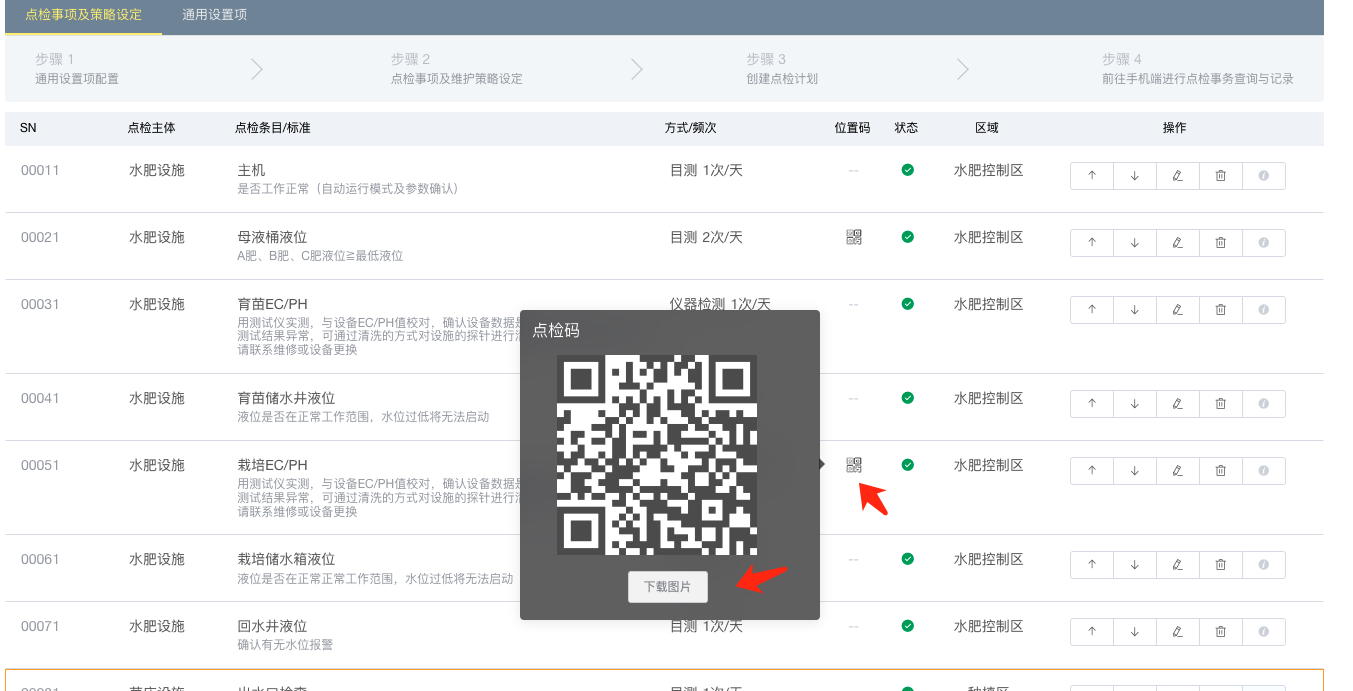Image resolution: width=1353 pixels, height=691 pixels.
Task: Move 栽培储水箱液位 row down
Action: tap(1135, 565)
